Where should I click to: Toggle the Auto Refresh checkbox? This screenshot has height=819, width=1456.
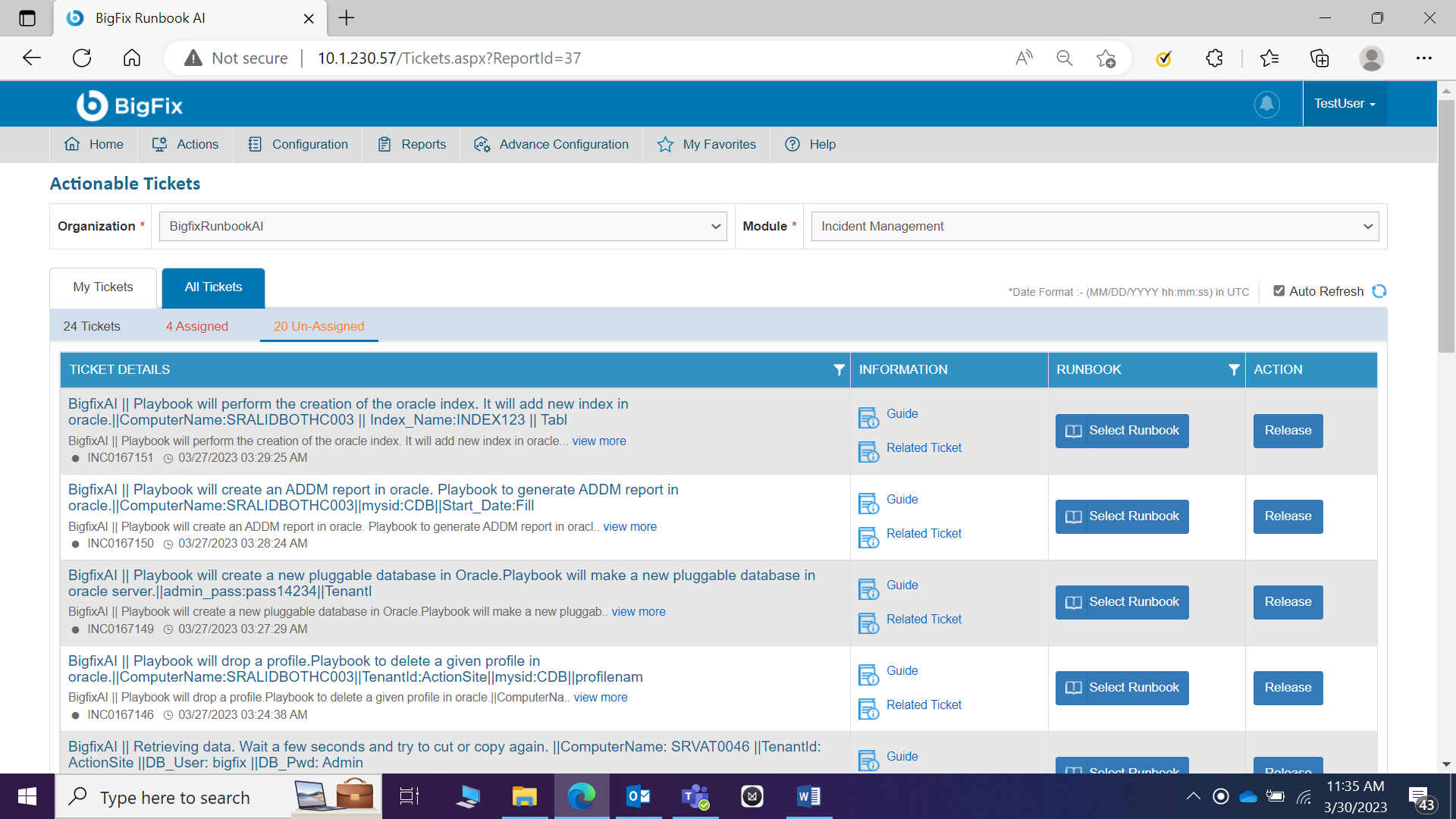1279,290
